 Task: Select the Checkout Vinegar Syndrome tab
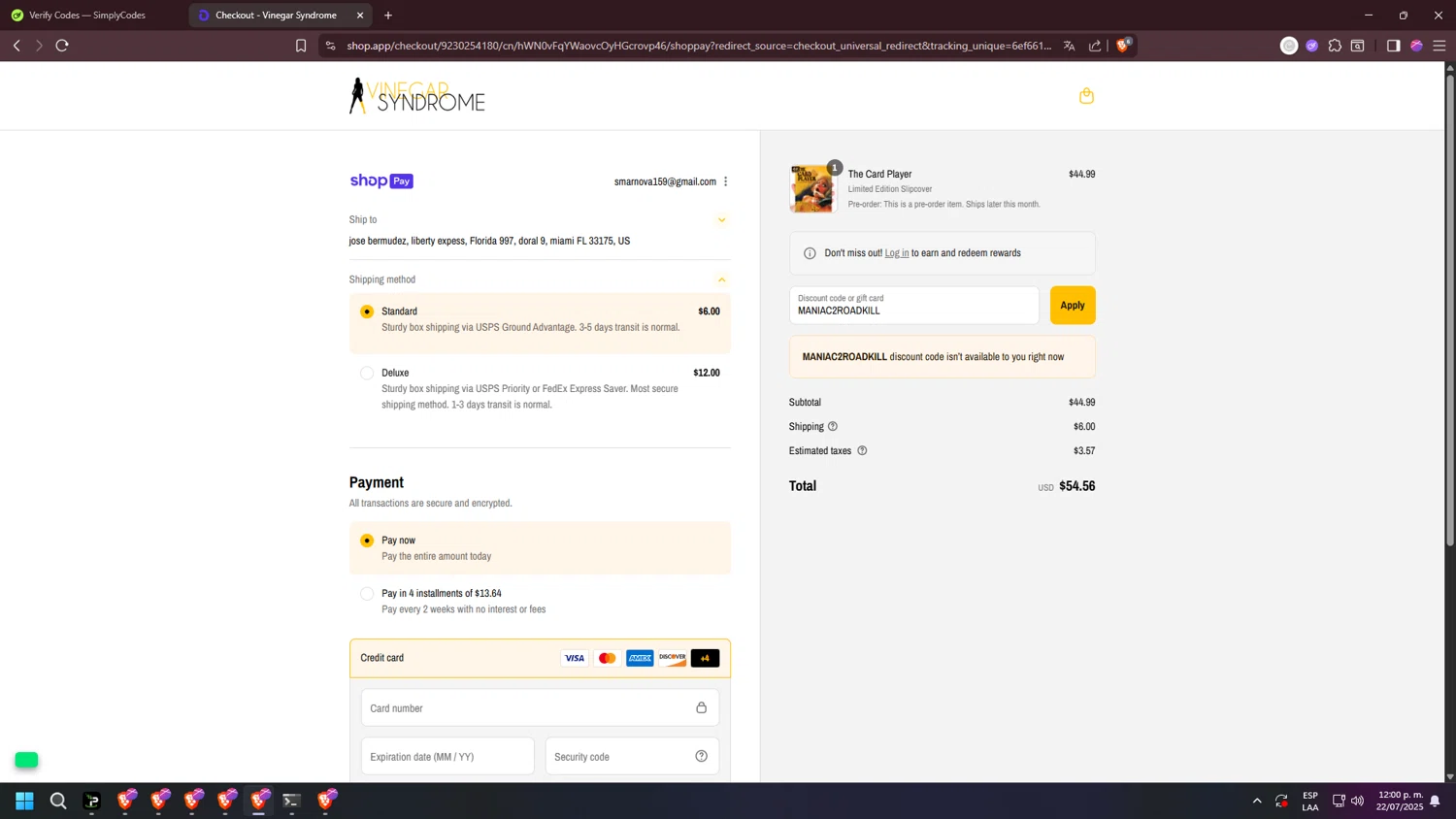click(276, 16)
